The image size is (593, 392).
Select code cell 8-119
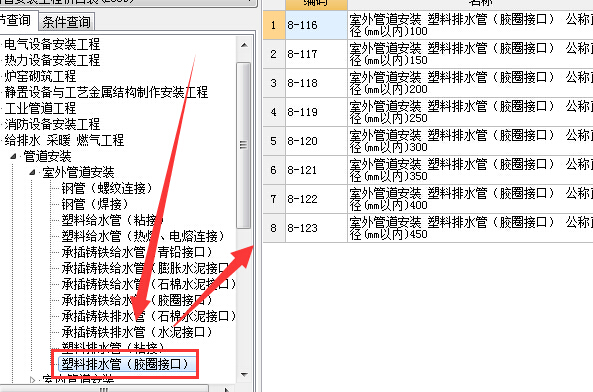pyautogui.click(x=316, y=112)
